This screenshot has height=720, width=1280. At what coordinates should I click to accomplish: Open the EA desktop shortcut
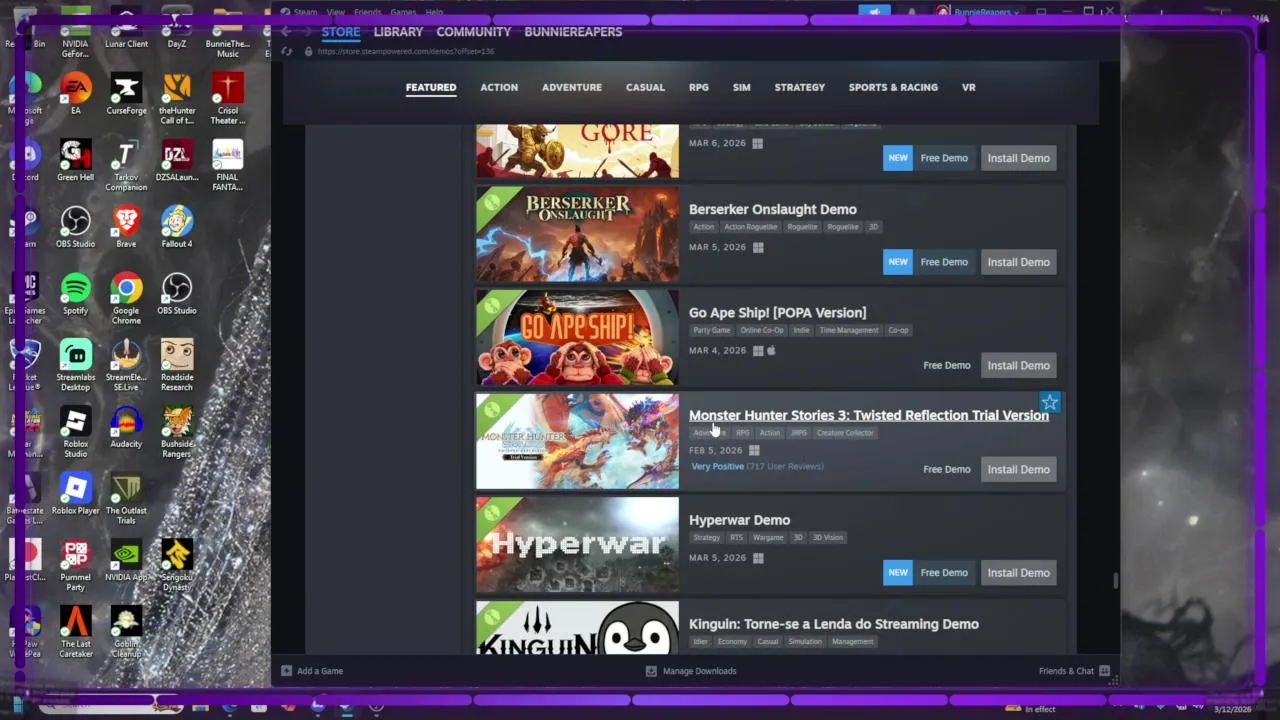tap(75, 94)
